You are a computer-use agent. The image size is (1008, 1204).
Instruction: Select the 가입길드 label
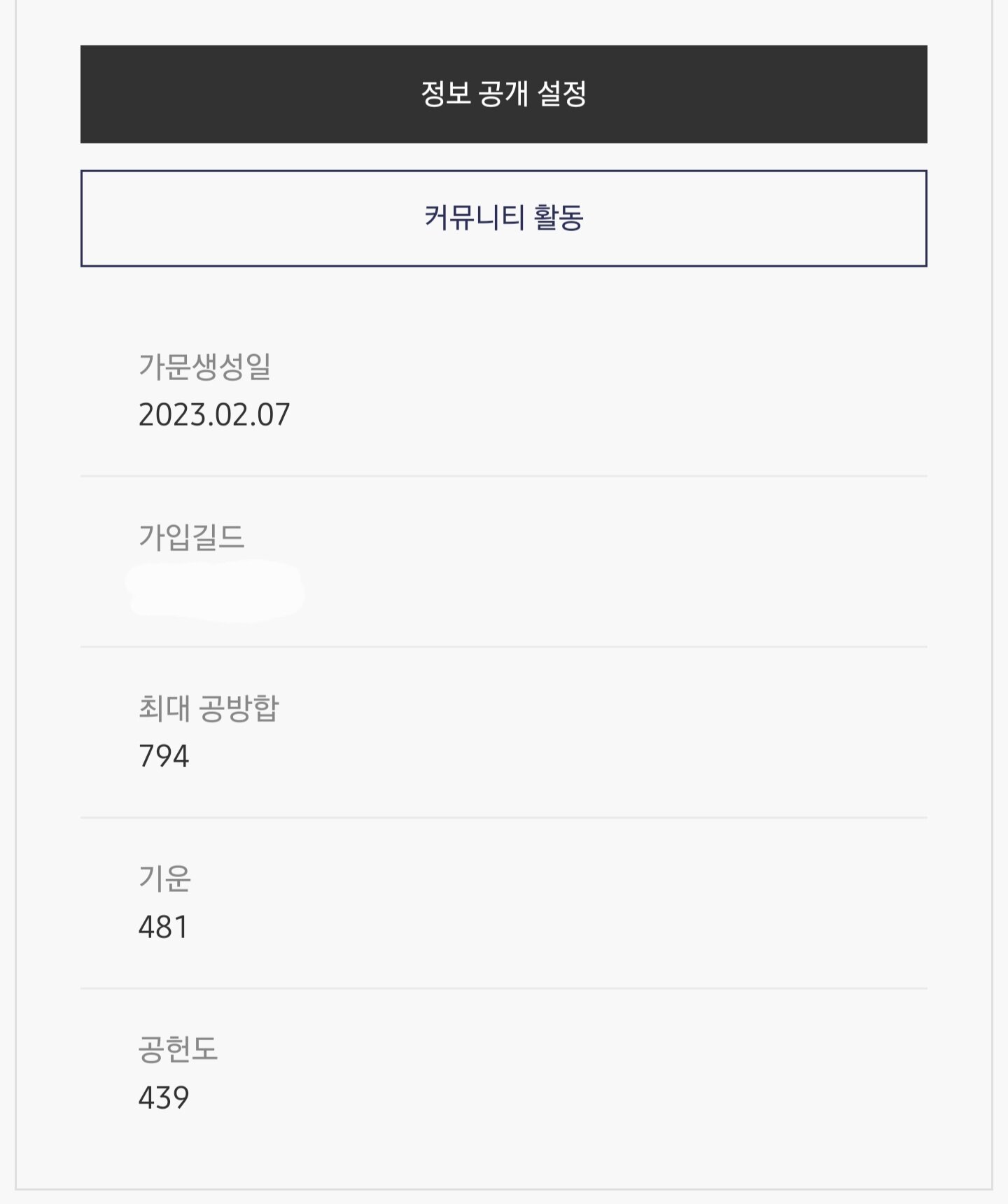[x=191, y=537]
